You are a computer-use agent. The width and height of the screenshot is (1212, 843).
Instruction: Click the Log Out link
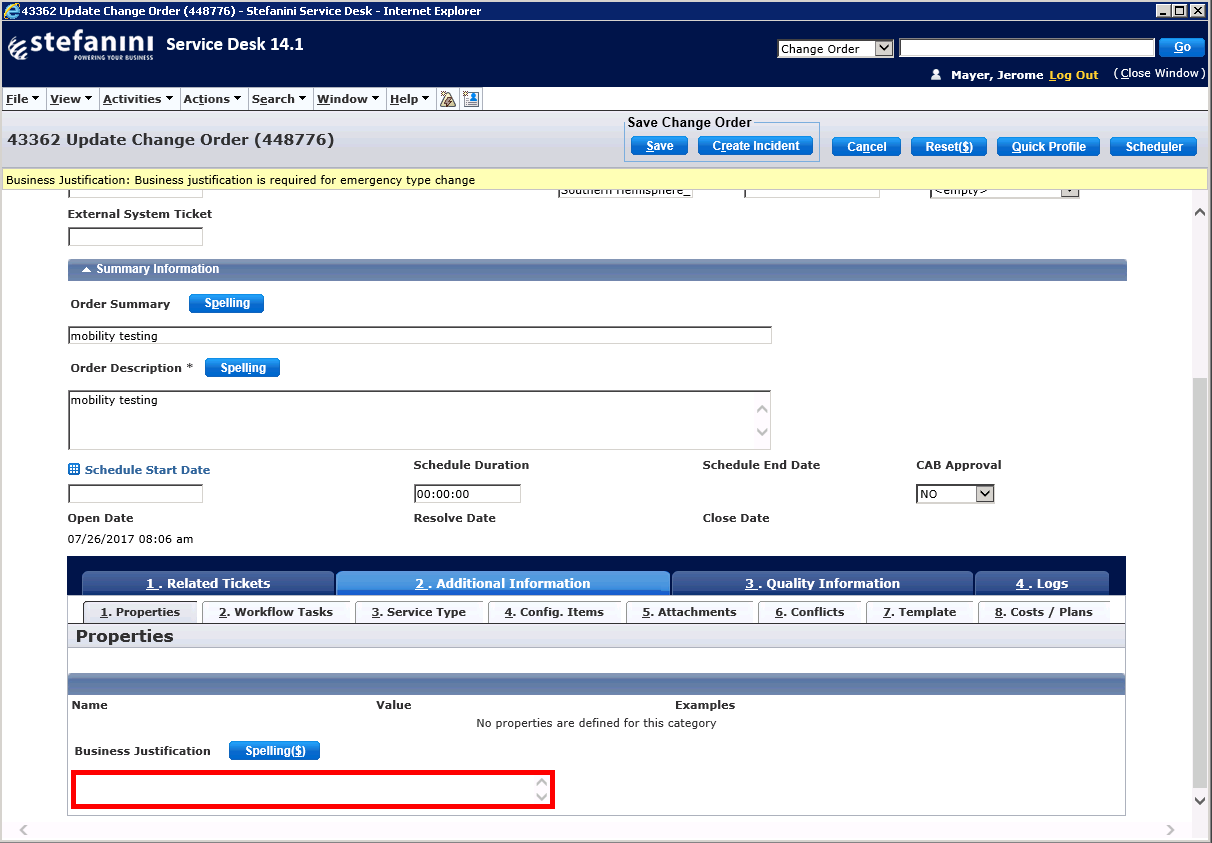tap(1073, 75)
